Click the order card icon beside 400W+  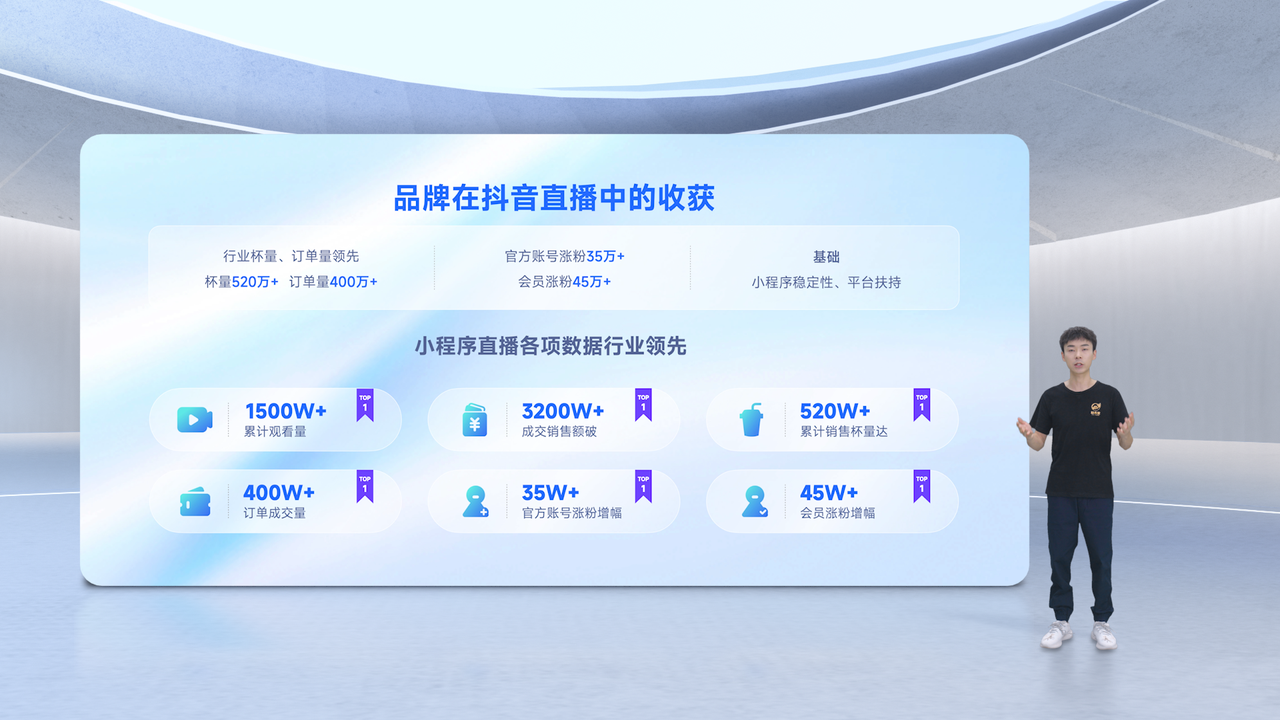tap(195, 501)
